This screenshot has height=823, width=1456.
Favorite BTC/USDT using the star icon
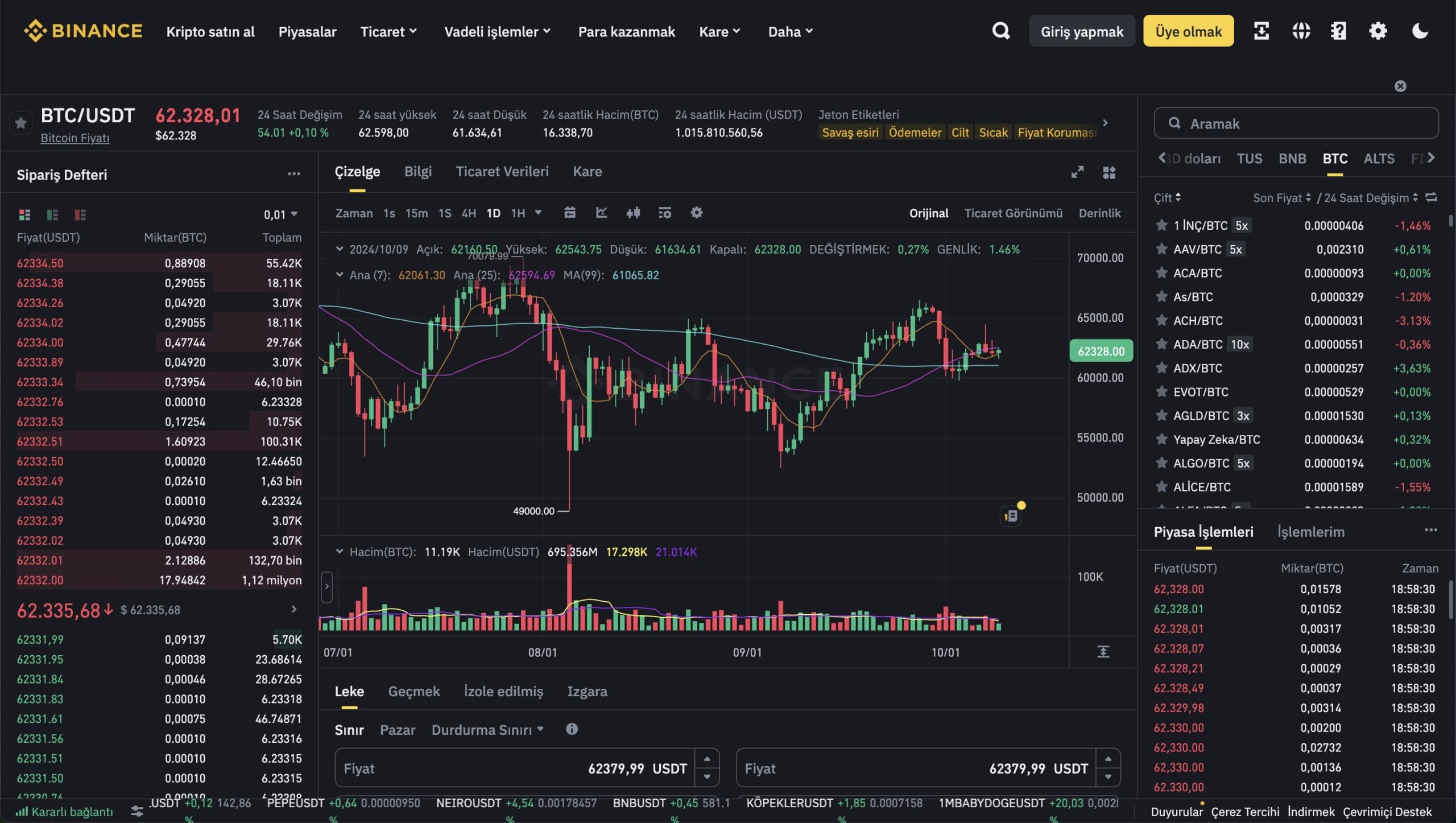20,123
